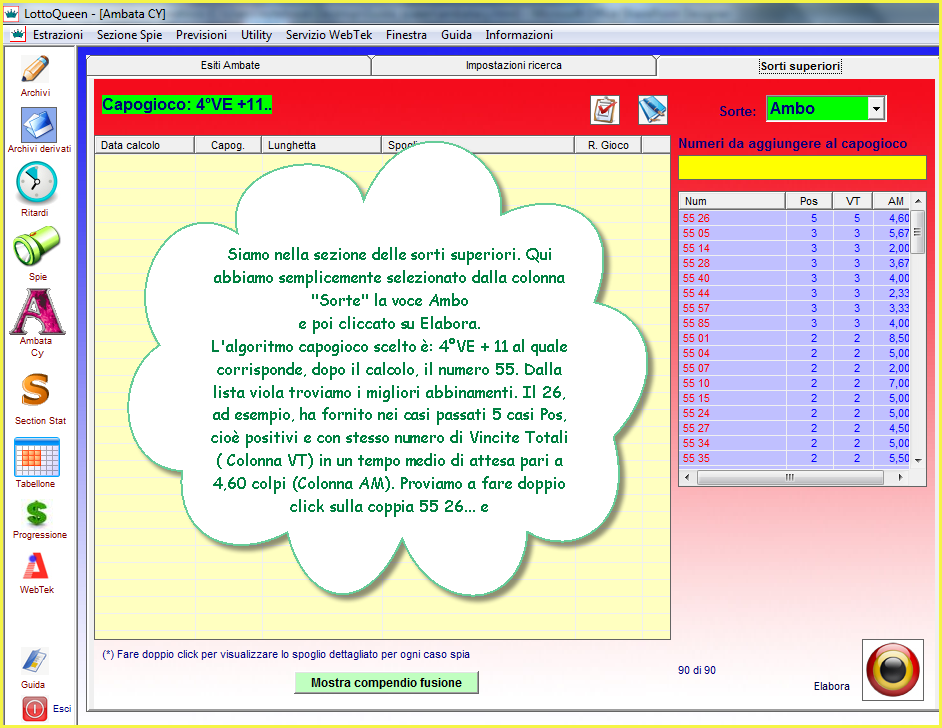Viewport: 942px width, 728px height.
Task: Open the Guida icon in the sidebar
Action: click(34, 661)
